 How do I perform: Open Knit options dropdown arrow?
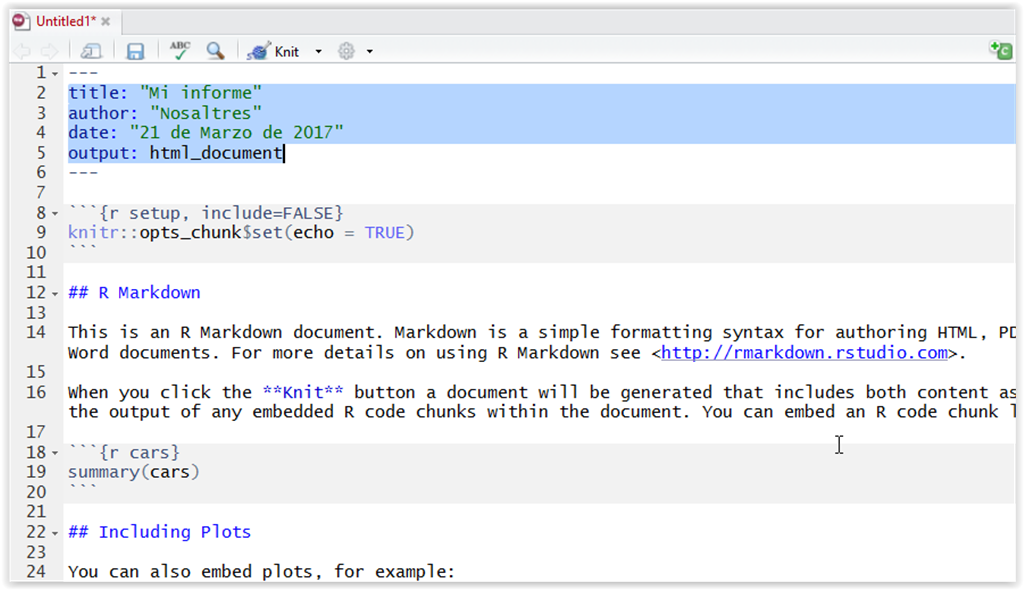tap(319, 52)
